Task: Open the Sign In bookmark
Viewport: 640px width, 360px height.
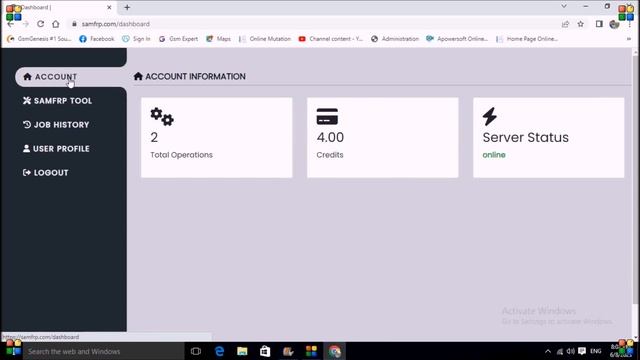Action: (x=136, y=39)
